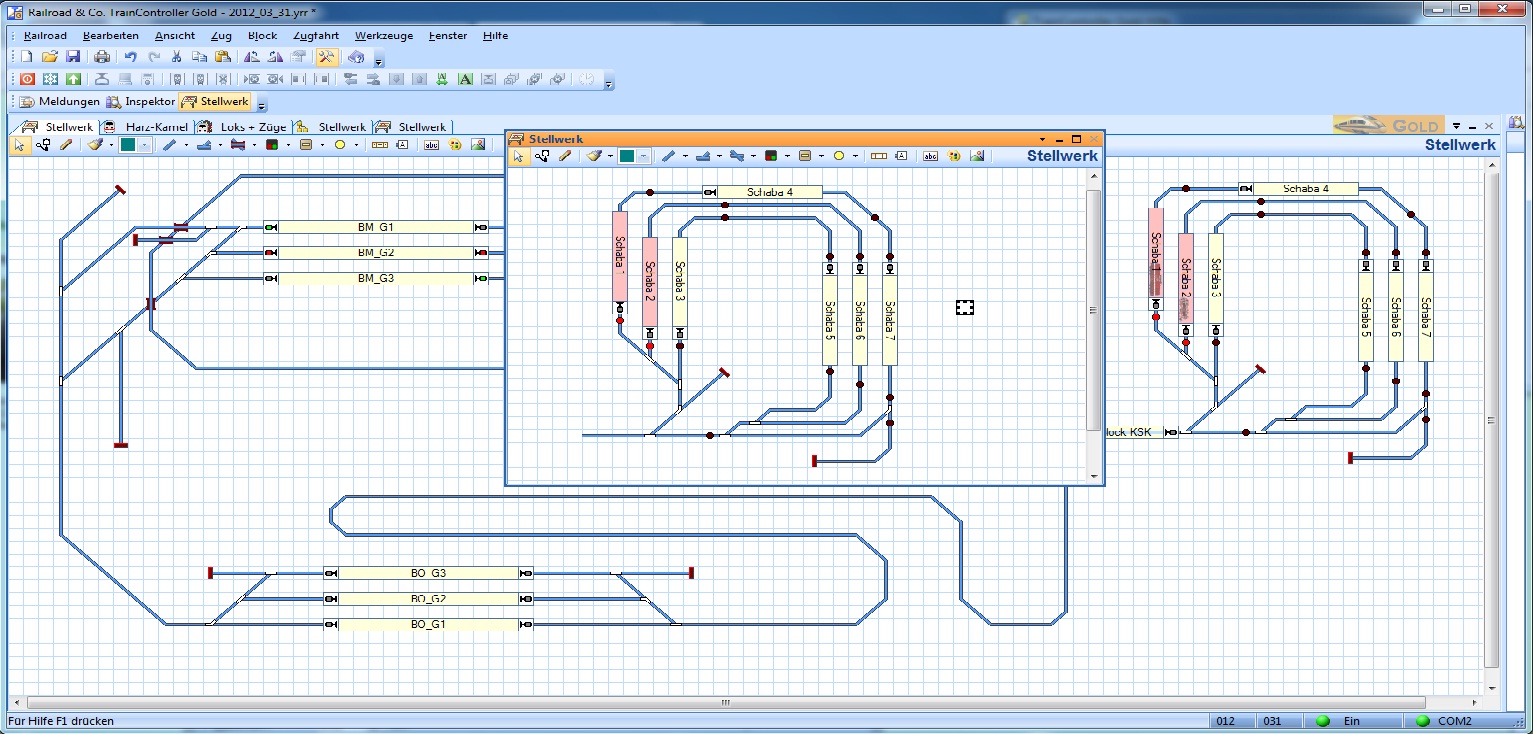
Task: Save the layout with the floppy disk icon
Action: [73, 57]
